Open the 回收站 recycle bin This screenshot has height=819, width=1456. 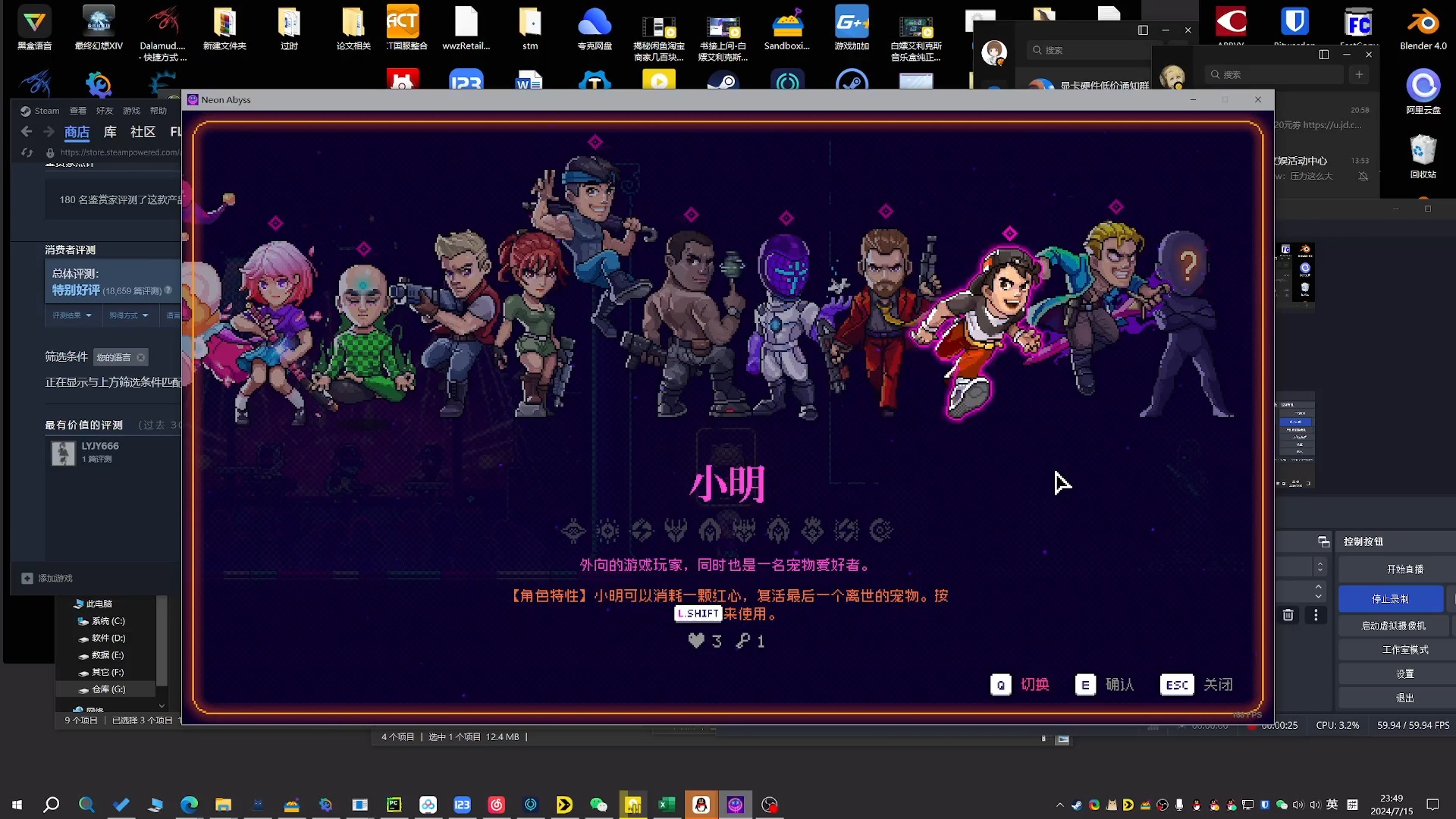click(x=1423, y=157)
